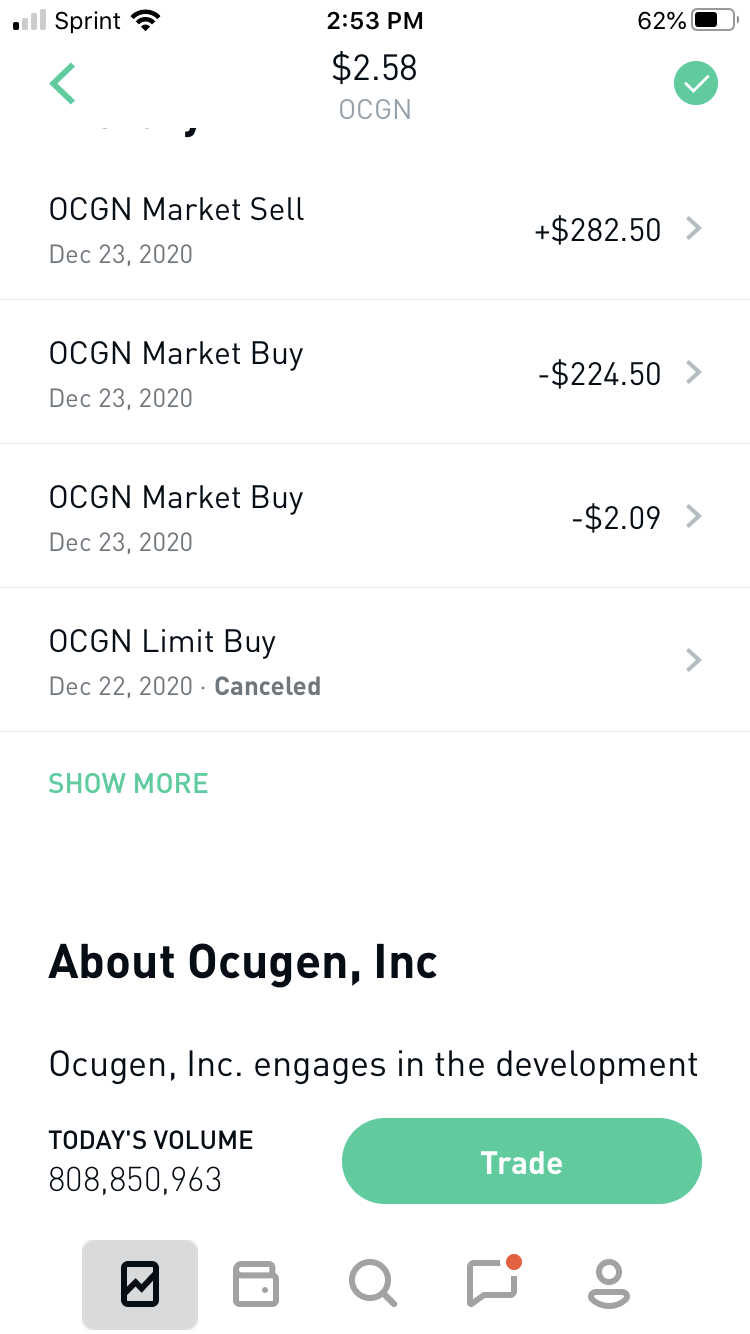Viewport: 750px width, 1334px height.
Task: Expand the canceled Limit Buy chevron
Action: pos(694,661)
